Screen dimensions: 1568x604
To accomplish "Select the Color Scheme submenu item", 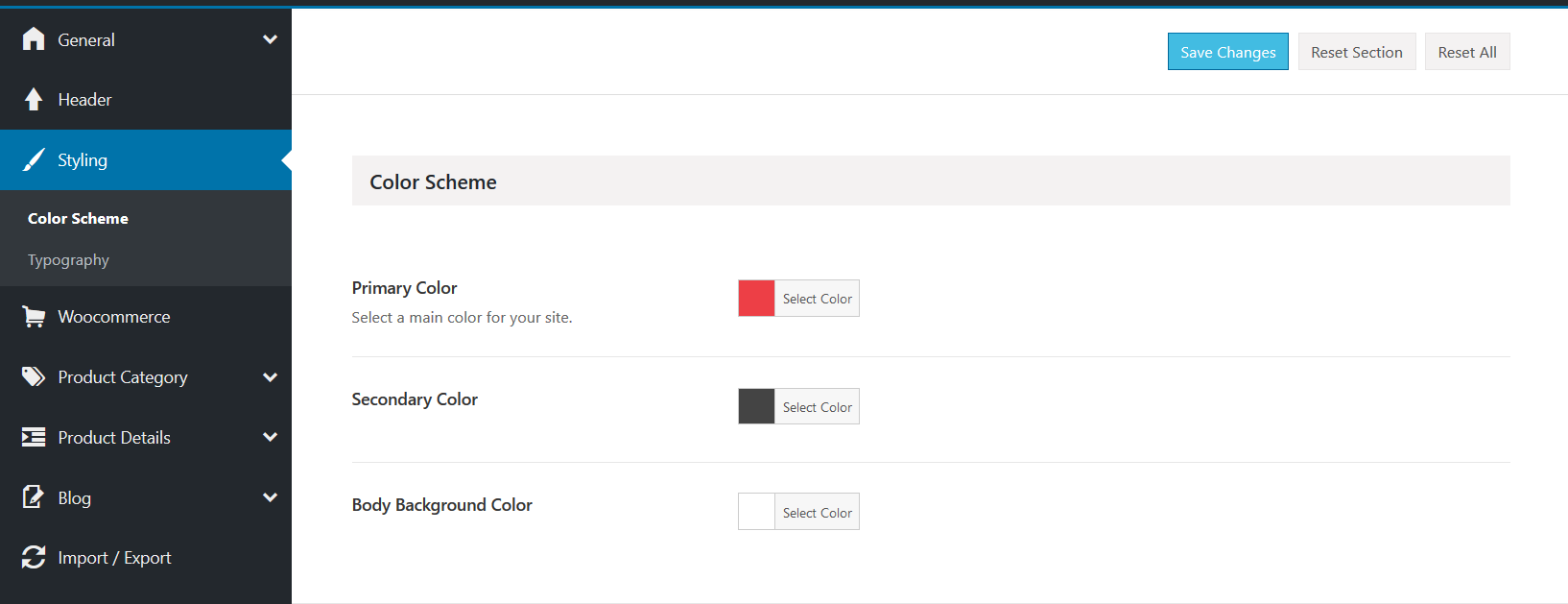I will 78,219.
